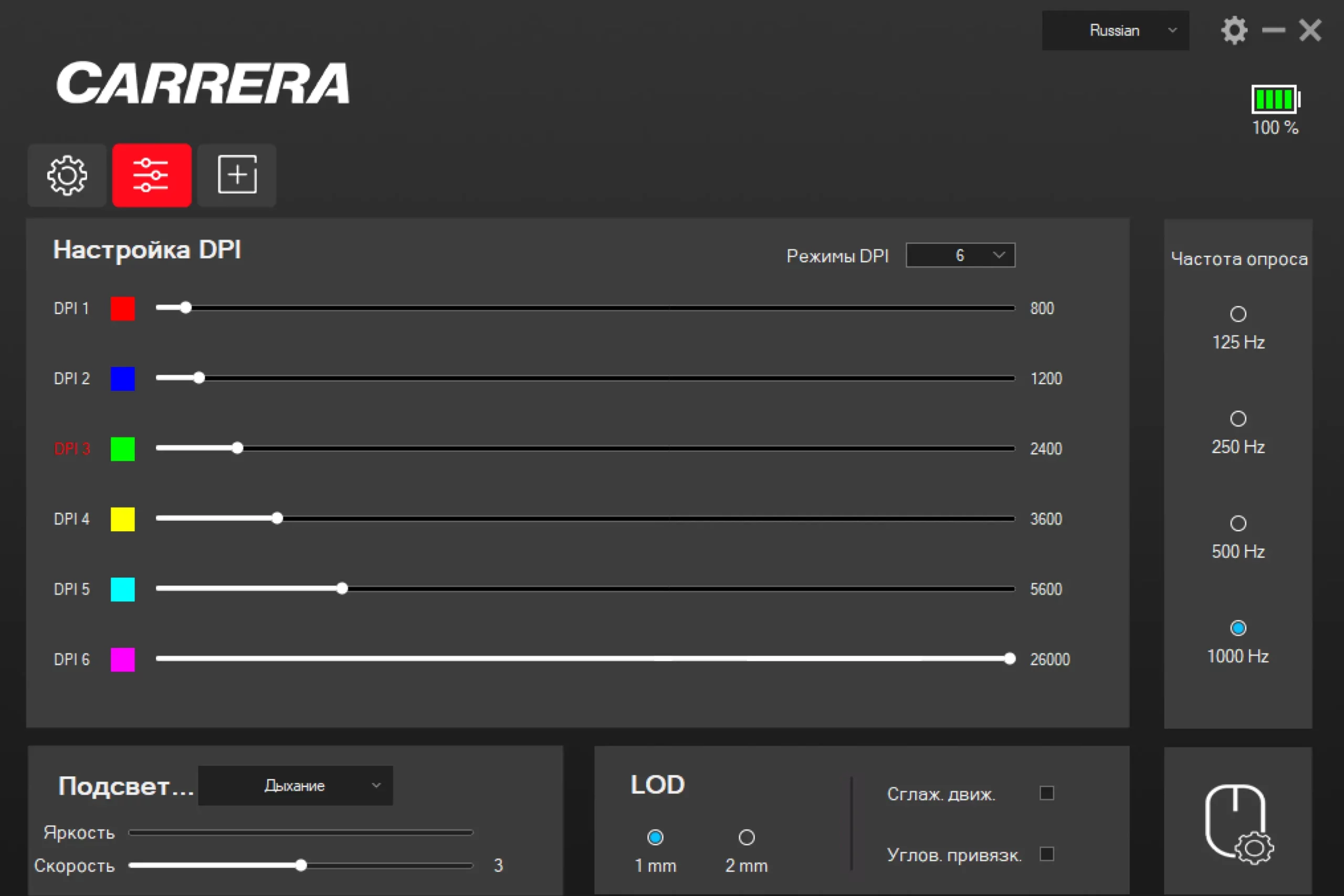
Task: Enable the Сглаж. движ. checkbox
Action: click(1046, 793)
